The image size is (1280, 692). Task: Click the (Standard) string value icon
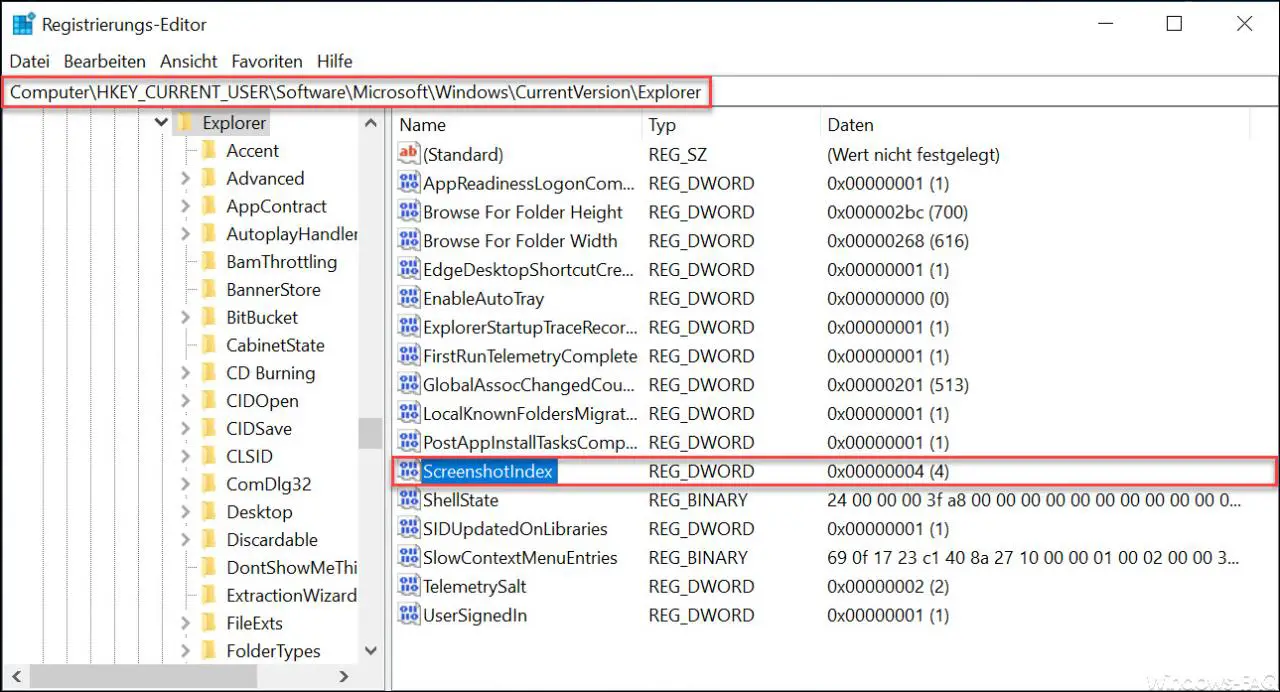click(x=408, y=154)
